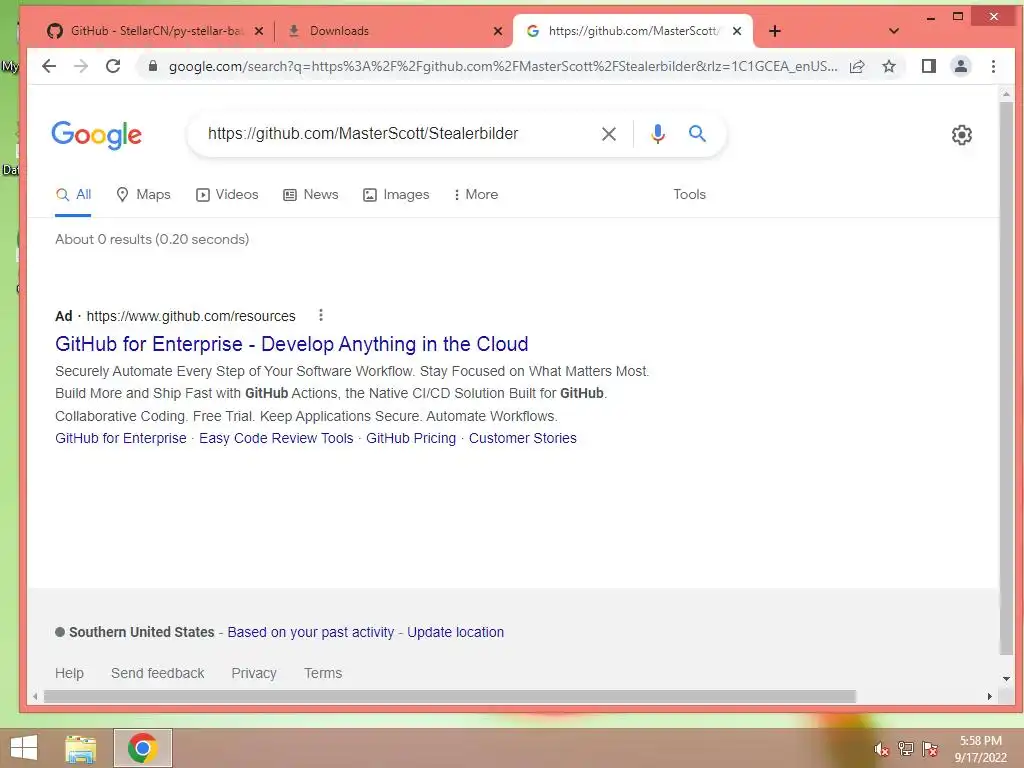Reload the current Google page

113,66
